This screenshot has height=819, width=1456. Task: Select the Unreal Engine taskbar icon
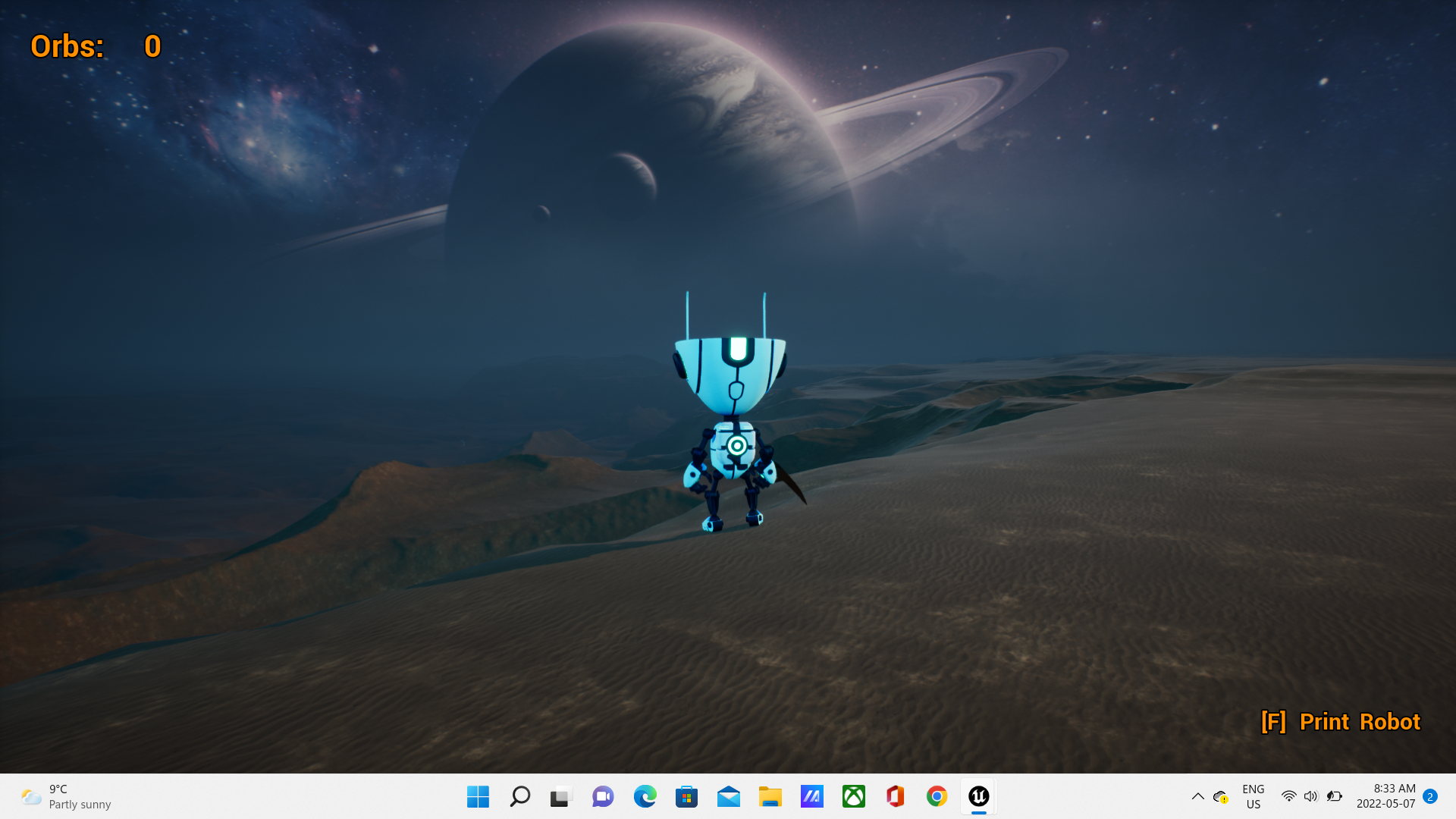[978, 796]
